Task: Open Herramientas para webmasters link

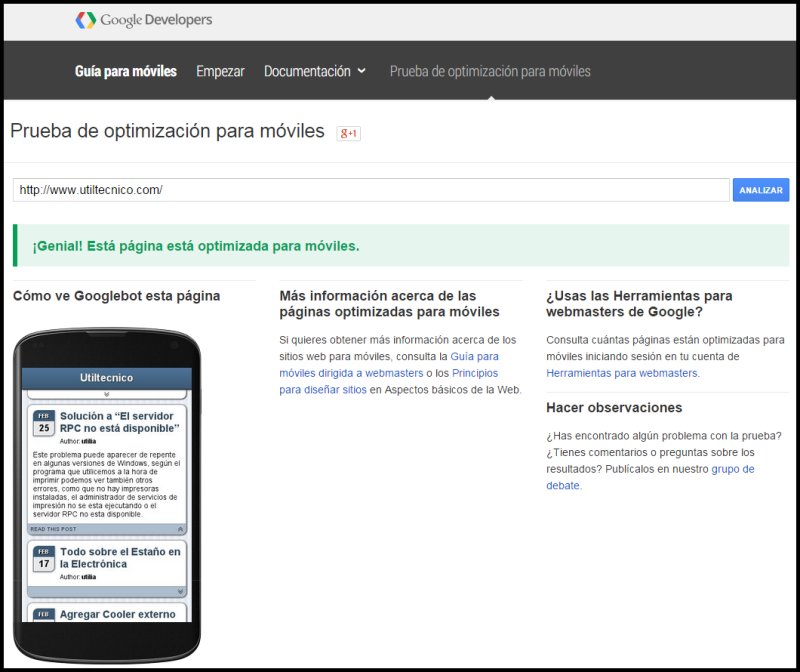Action: [x=621, y=373]
